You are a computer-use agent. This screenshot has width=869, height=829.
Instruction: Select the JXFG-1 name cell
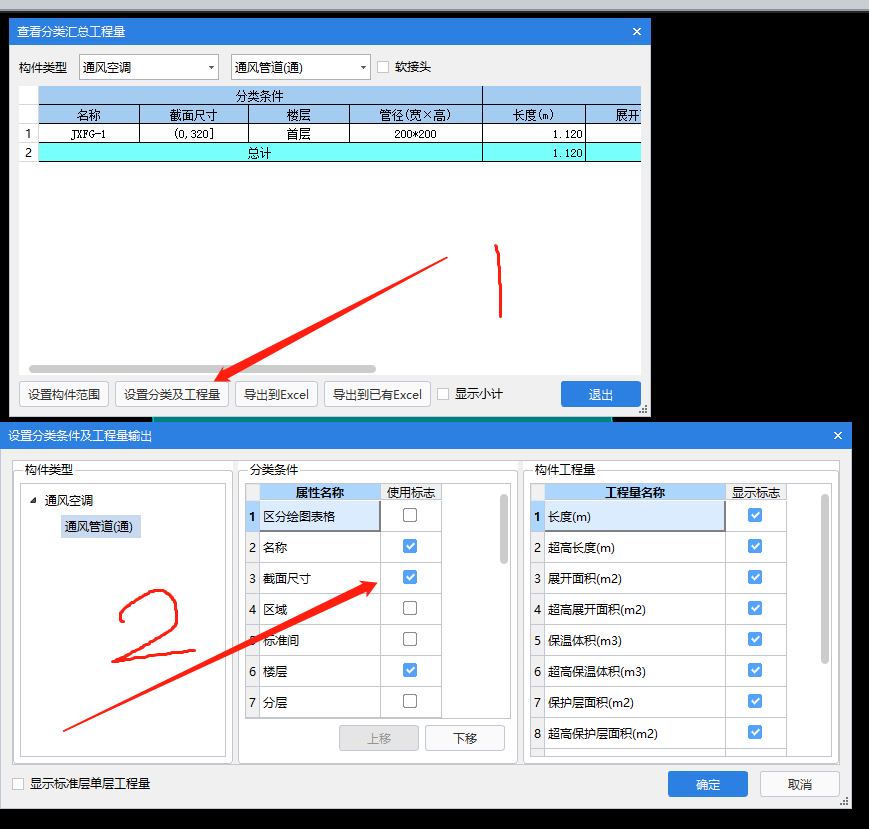[x=89, y=134]
